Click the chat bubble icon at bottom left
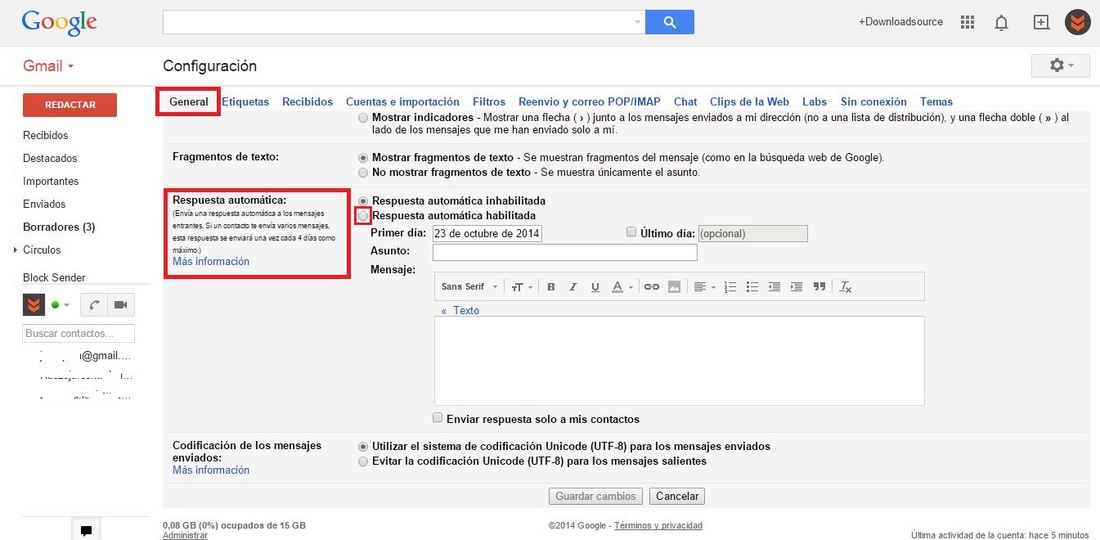Viewport: 1100px width, 540px height. tap(86, 530)
